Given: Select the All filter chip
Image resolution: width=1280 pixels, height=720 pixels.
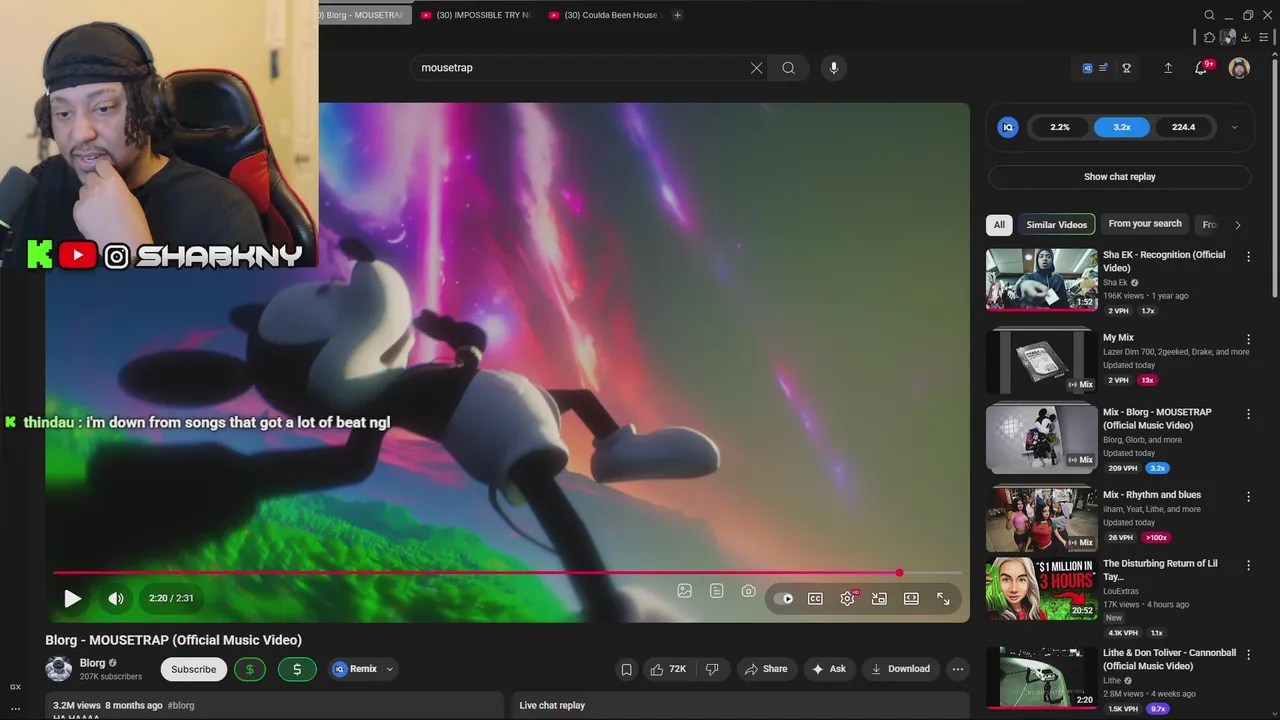Looking at the screenshot, I should coord(999,225).
